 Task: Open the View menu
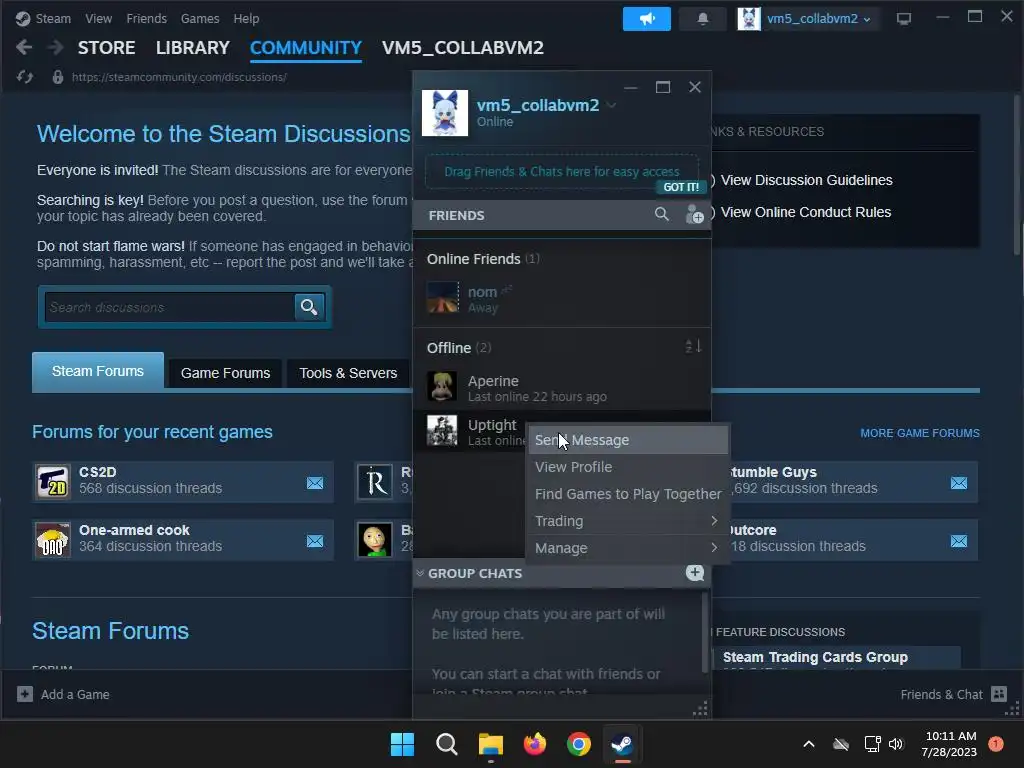click(98, 18)
